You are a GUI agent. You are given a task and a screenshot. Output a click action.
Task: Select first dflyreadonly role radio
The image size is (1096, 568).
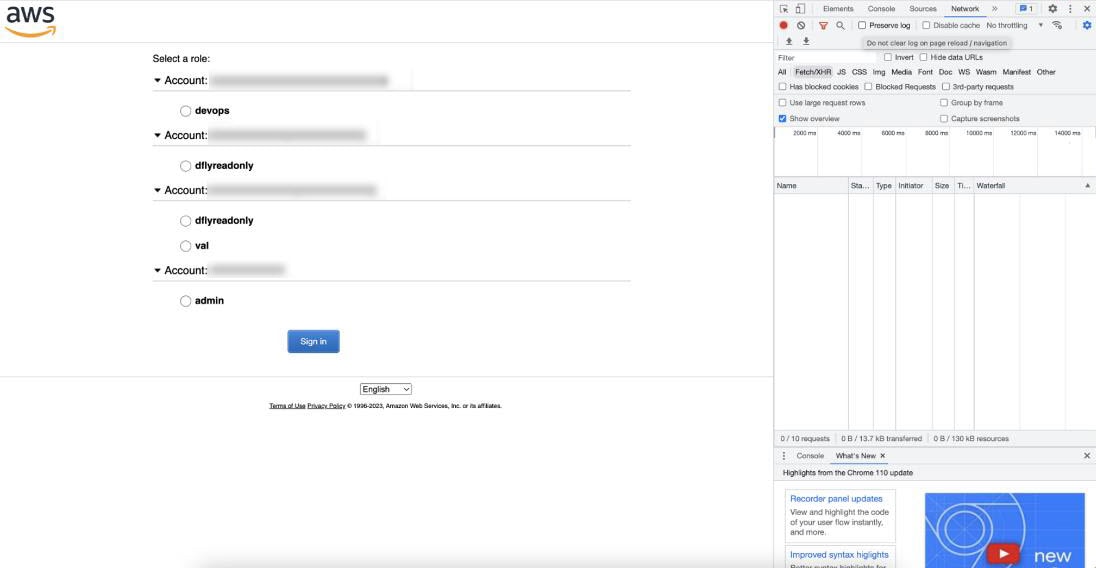tap(185, 166)
